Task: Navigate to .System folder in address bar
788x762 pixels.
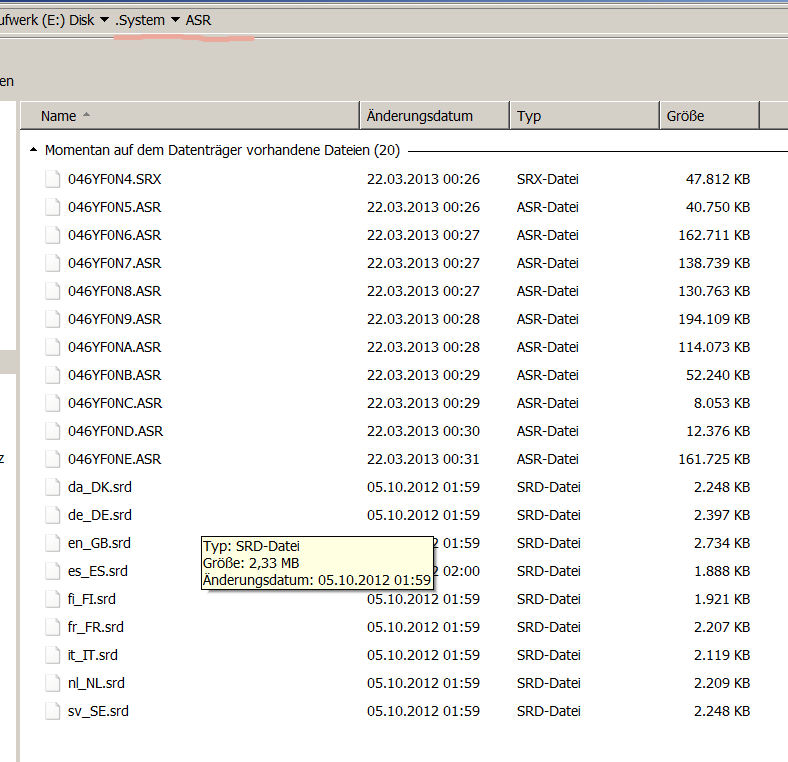Action: point(140,20)
